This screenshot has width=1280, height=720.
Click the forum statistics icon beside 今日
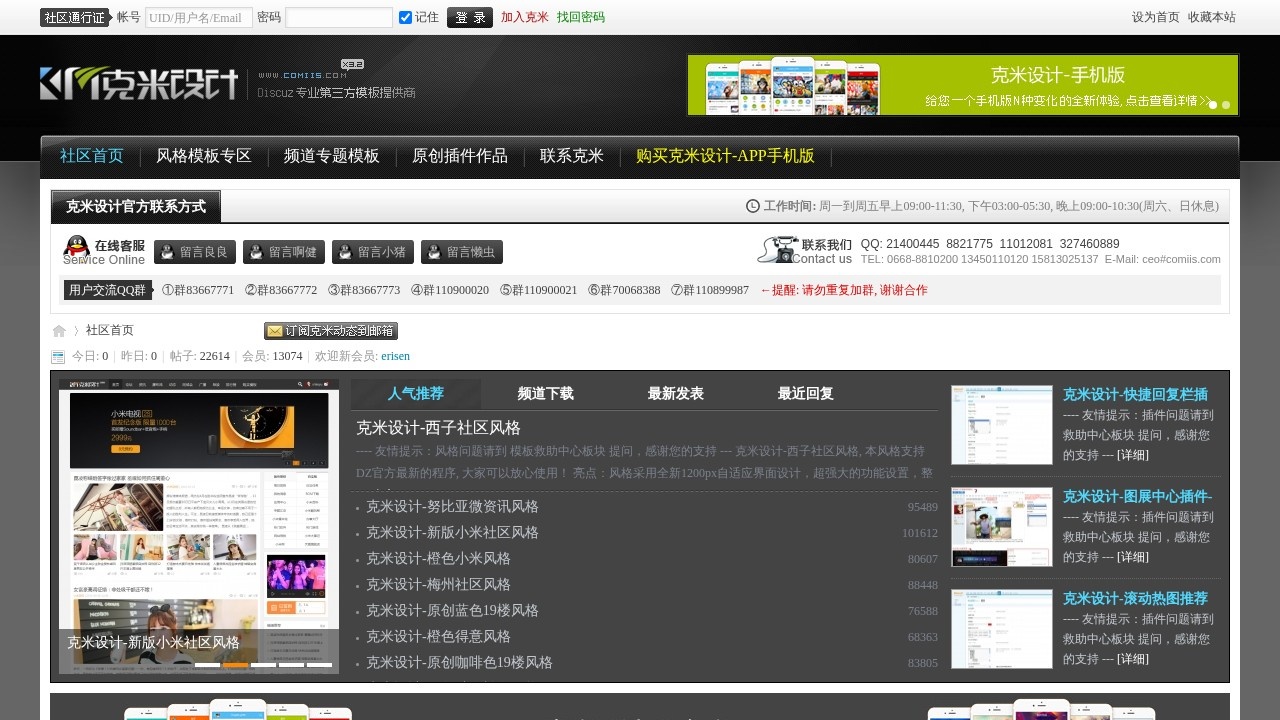coord(58,357)
